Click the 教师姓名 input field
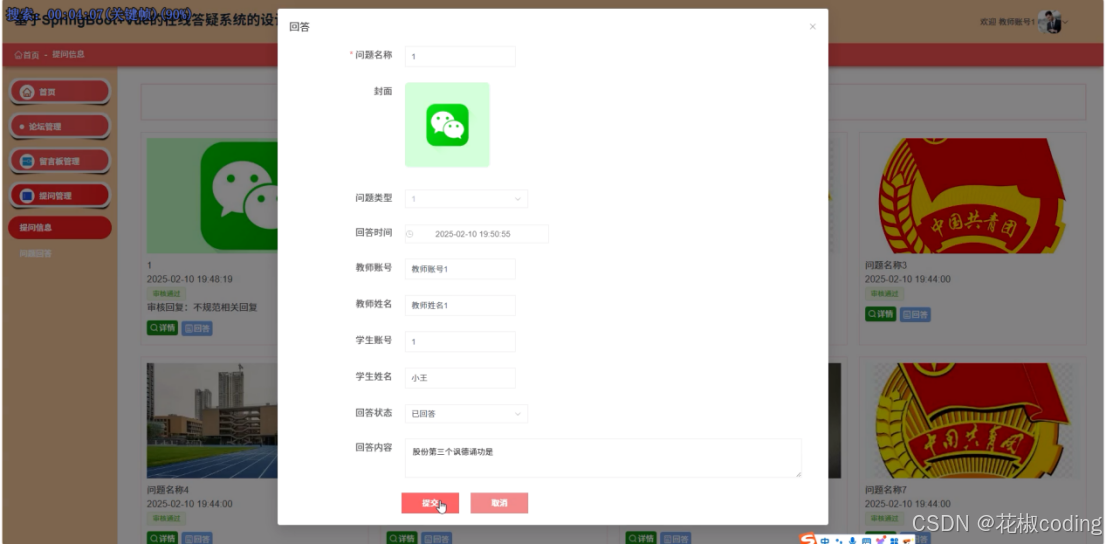The height and width of the screenshot is (544, 1106). [460, 306]
